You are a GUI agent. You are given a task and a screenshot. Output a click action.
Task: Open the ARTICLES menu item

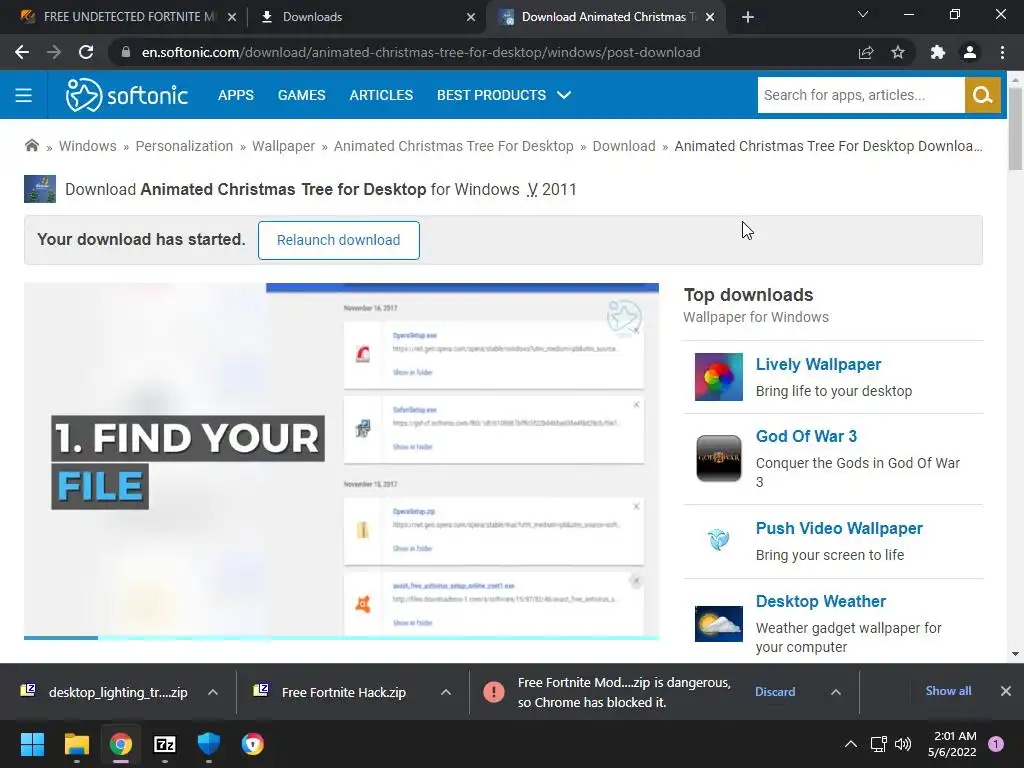[x=381, y=95]
